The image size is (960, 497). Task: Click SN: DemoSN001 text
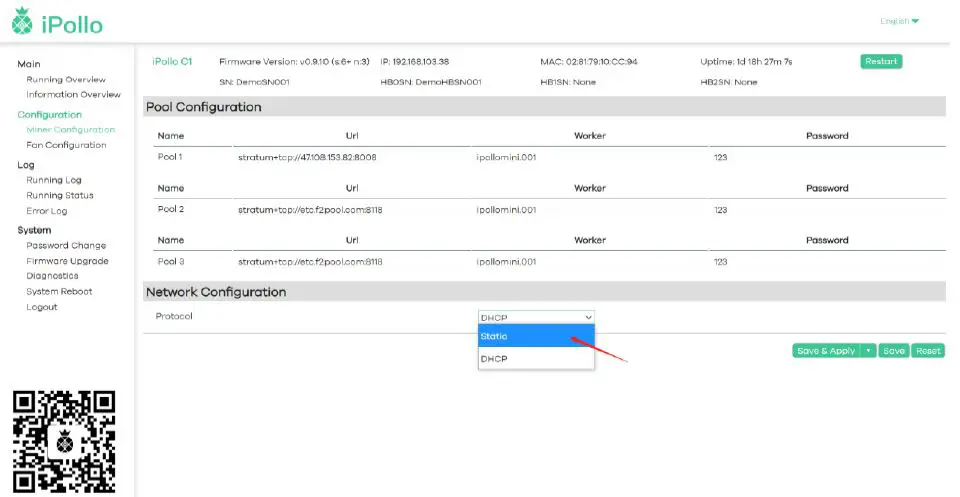[x=254, y=81]
